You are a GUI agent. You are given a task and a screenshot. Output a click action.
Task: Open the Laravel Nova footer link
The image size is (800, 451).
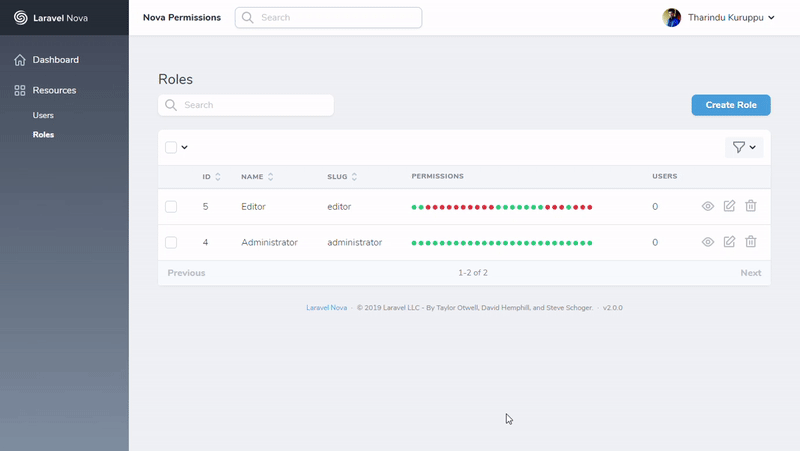(326, 308)
